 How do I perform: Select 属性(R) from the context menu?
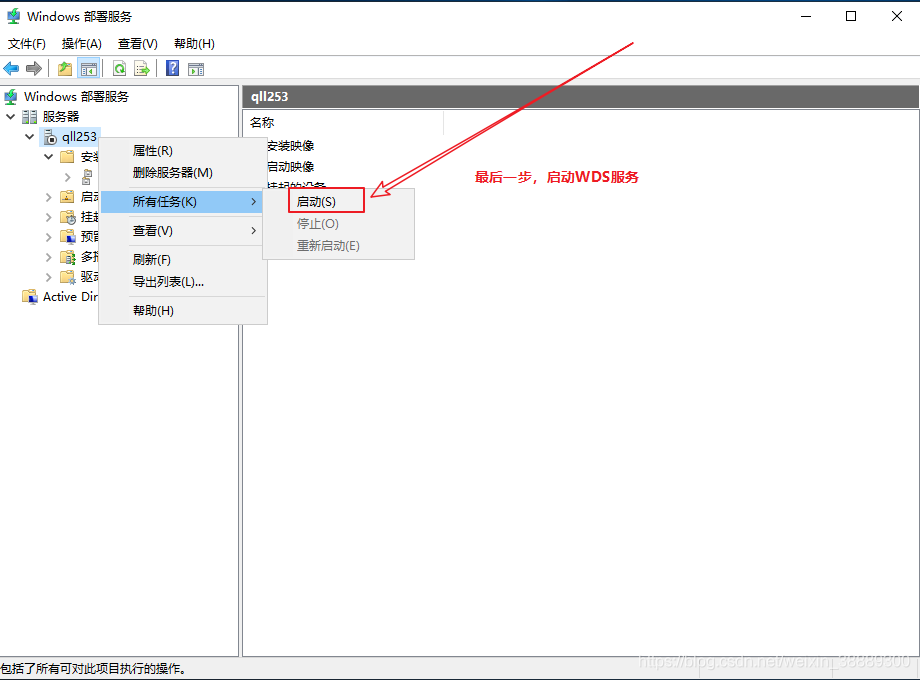(x=153, y=151)
